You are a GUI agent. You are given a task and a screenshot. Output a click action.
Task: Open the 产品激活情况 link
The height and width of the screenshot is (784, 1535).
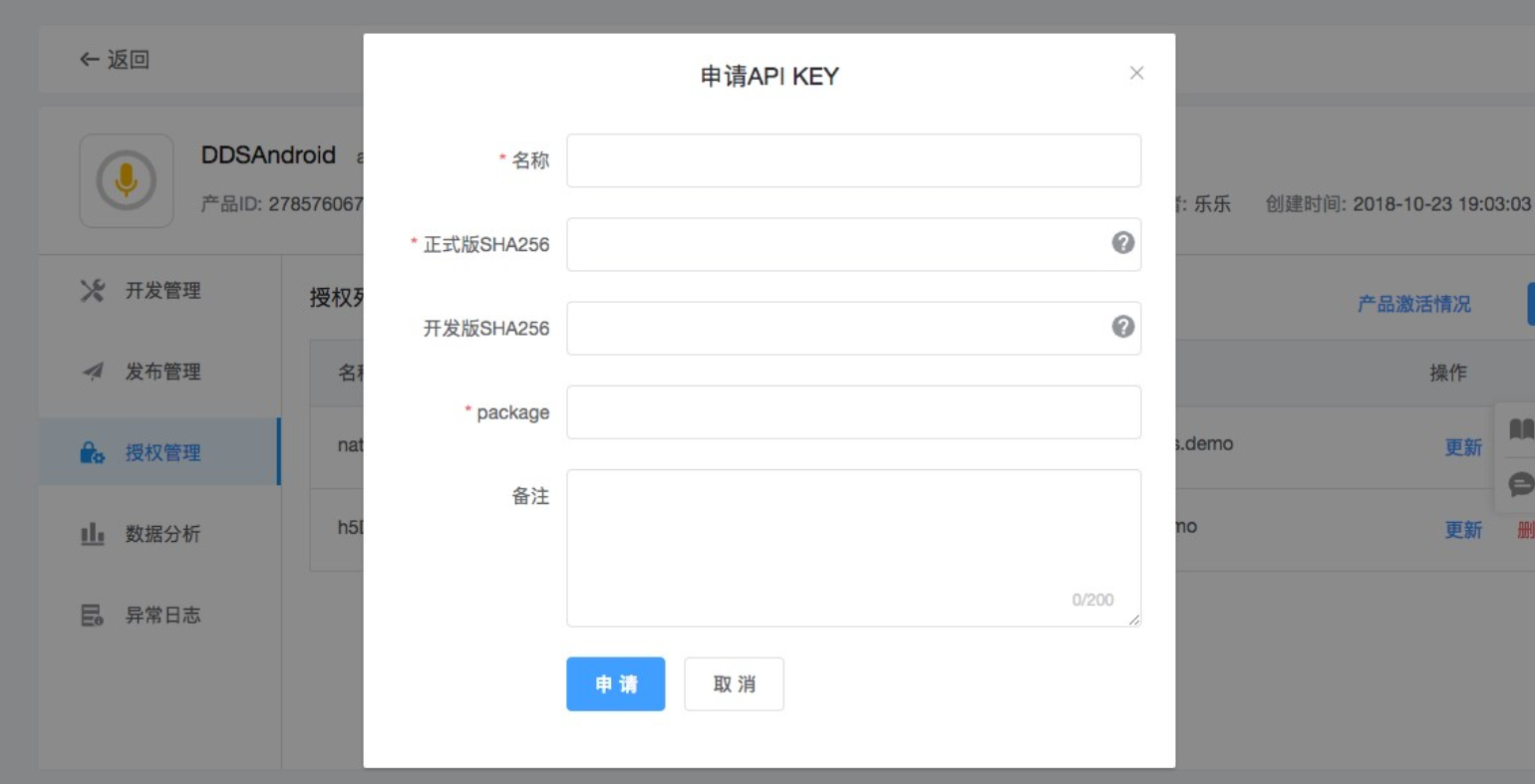point(1413,304)
